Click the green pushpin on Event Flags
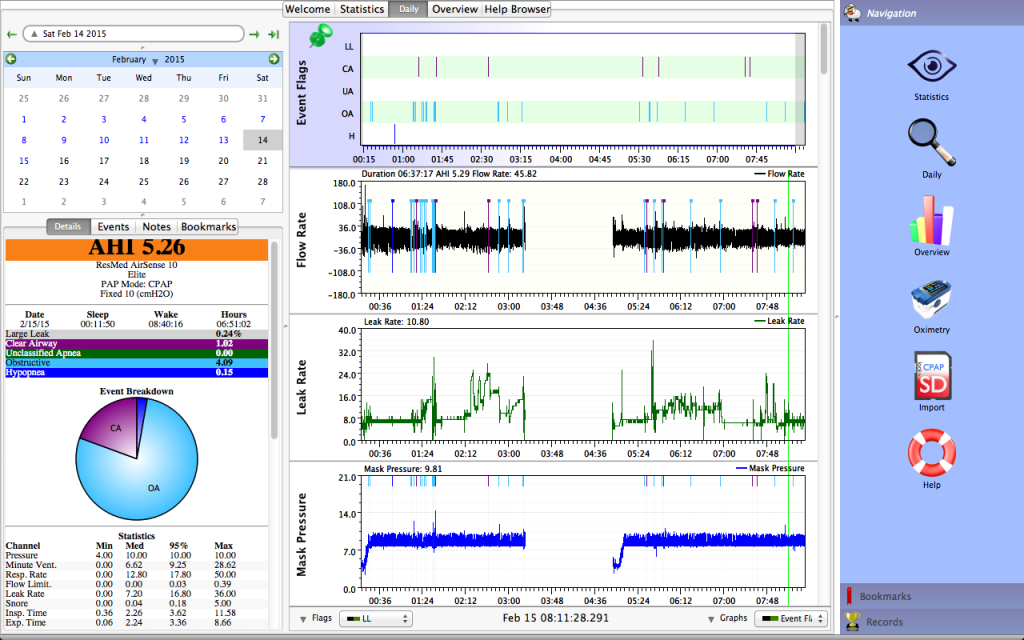This screenshot has height=640, width=1024. tap(322, 37)
